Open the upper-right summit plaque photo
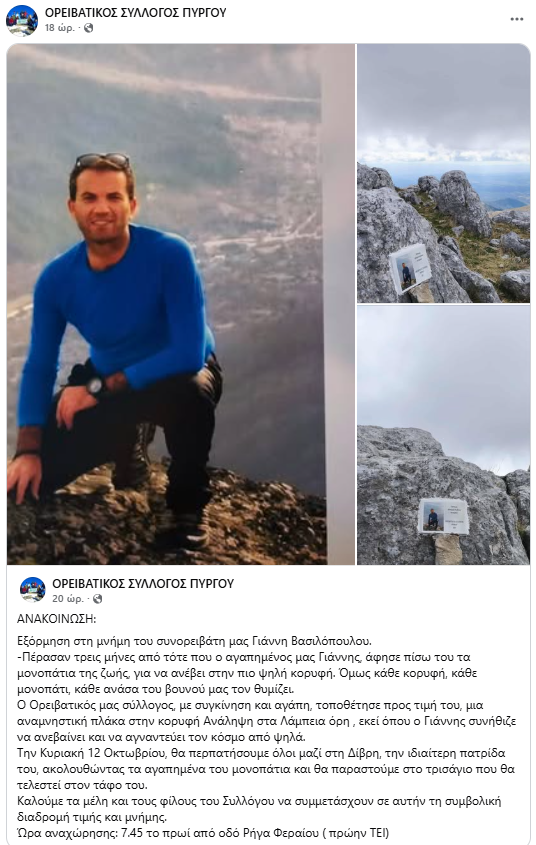This screenshot has width=536, height=845. pos(443,174)
